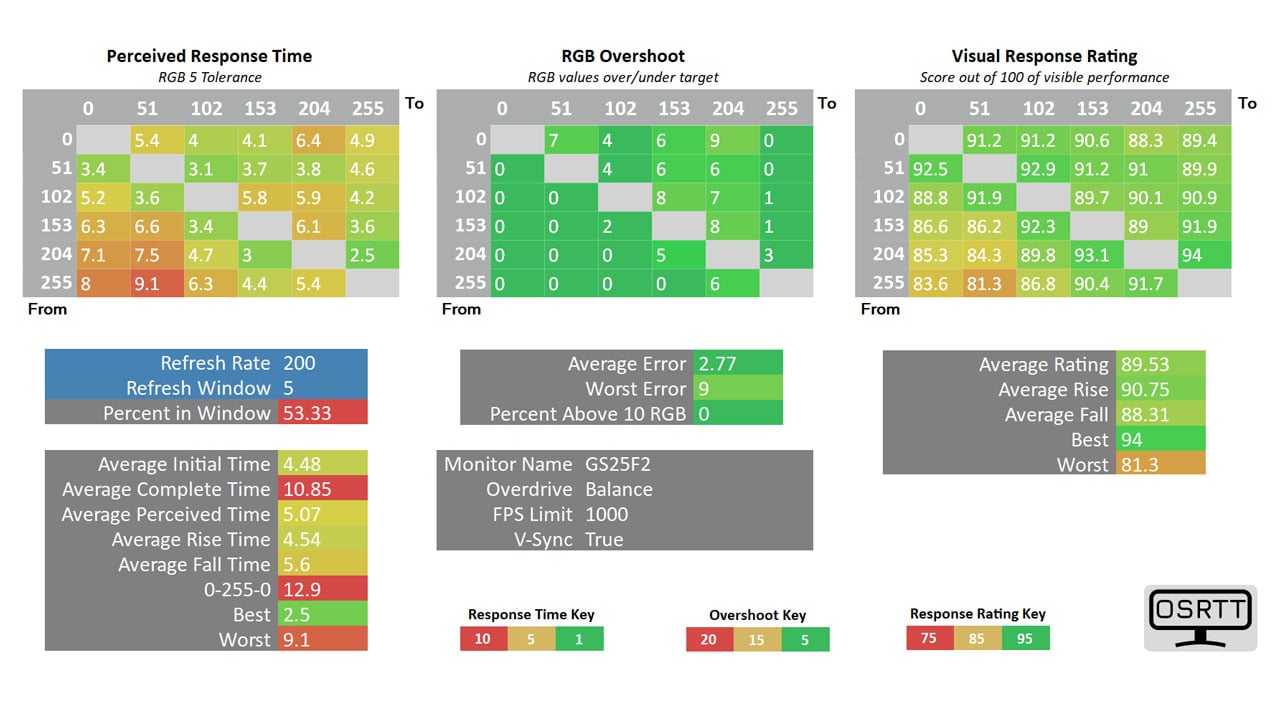The height and width of the screenshot is (720, 1280).
Task: Click the Perceived Response Time title
Action: (209, 56)
